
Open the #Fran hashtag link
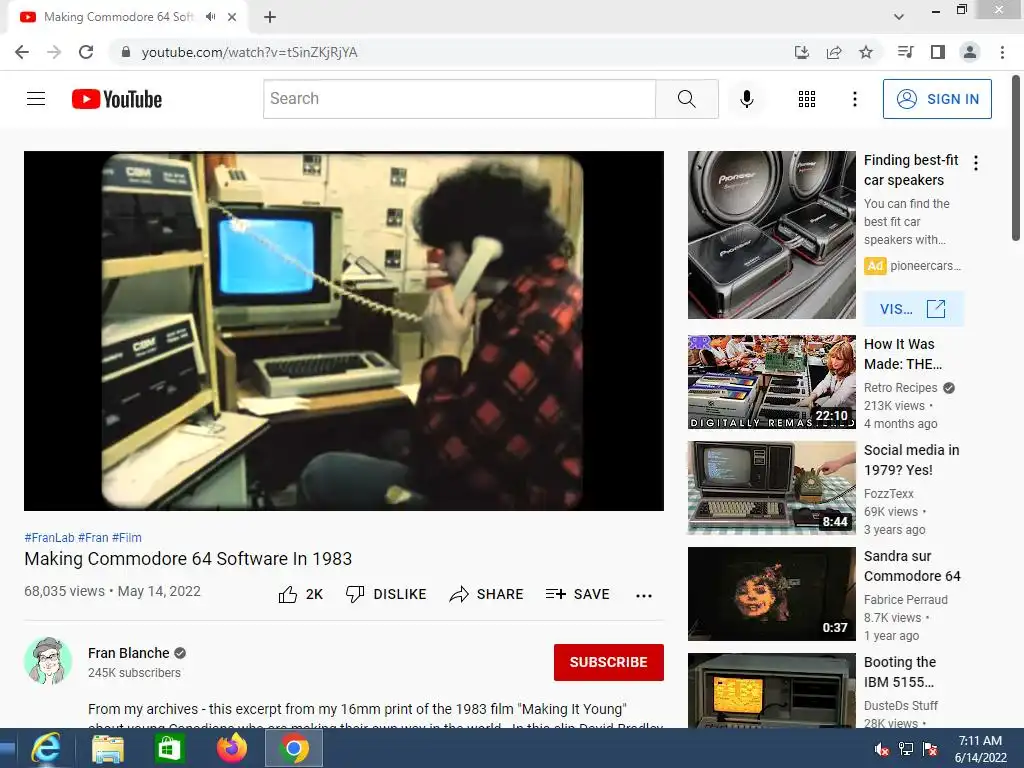pos(93,537)
